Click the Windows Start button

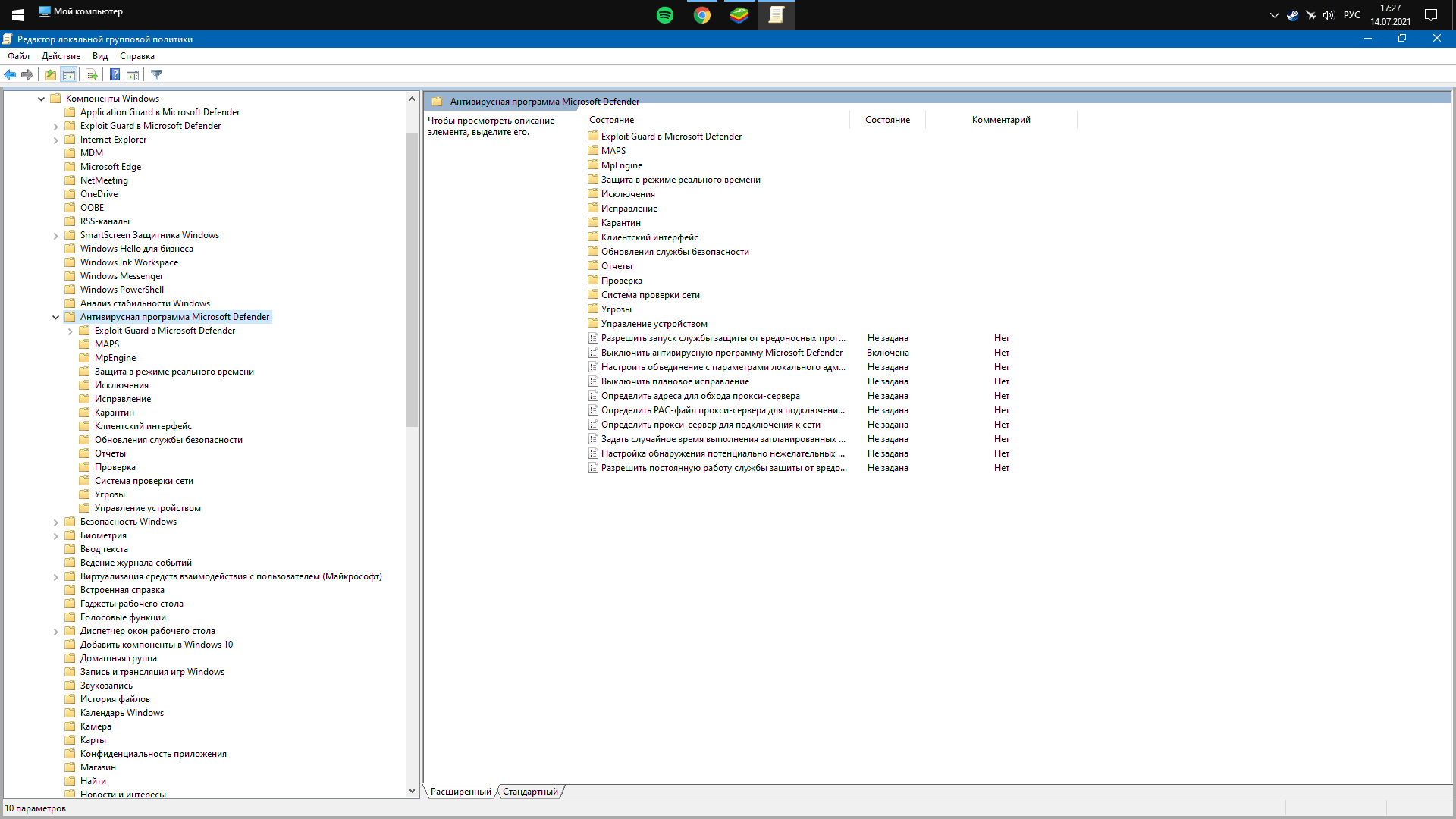[x=18, y=14]
